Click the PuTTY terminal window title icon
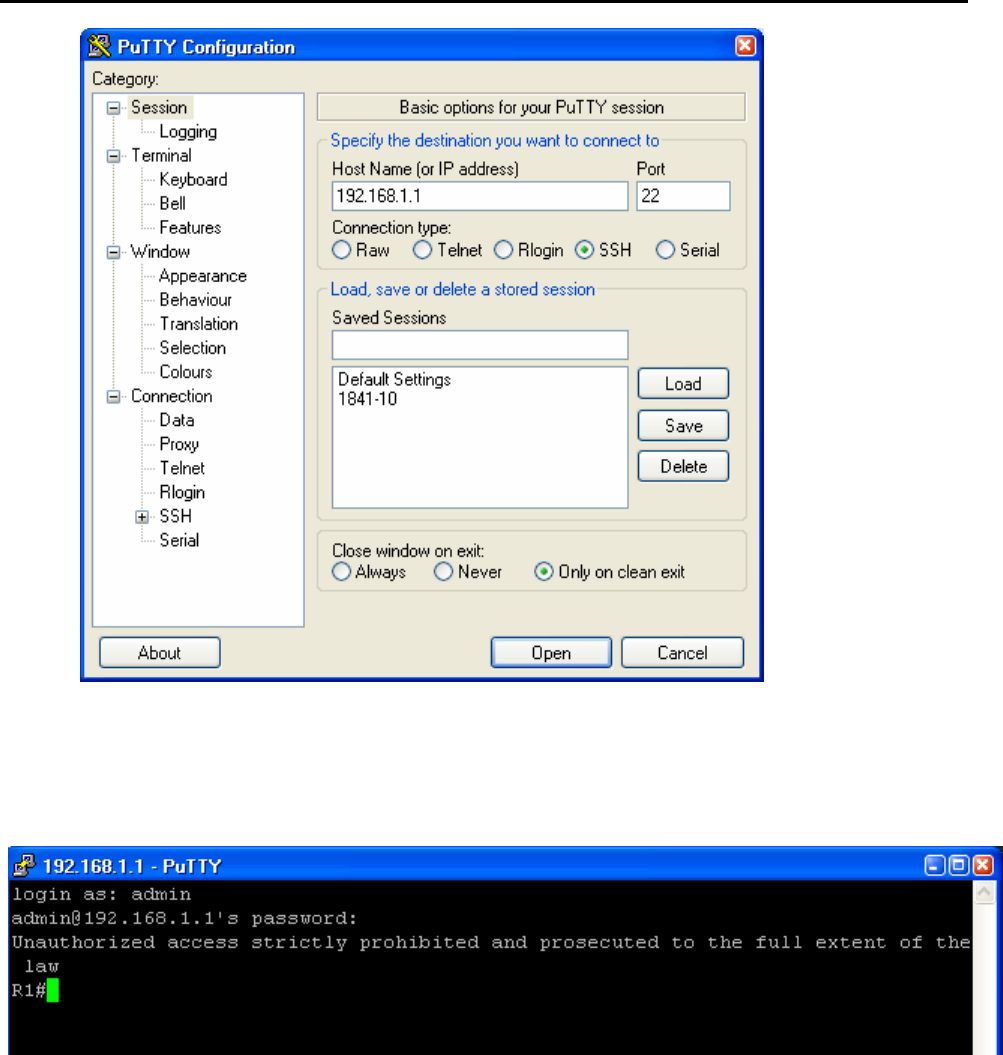 (24, 865)
